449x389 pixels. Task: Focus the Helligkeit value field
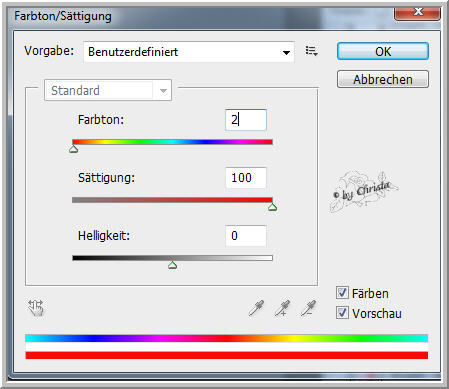point(246,236)
